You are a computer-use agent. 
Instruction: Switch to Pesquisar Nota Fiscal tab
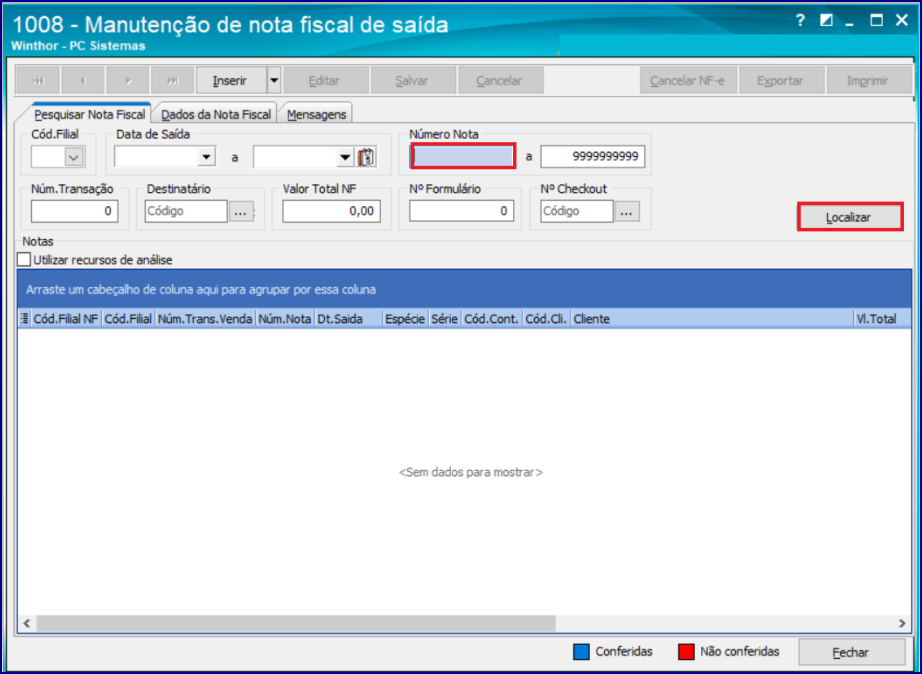tap(89, 114)
